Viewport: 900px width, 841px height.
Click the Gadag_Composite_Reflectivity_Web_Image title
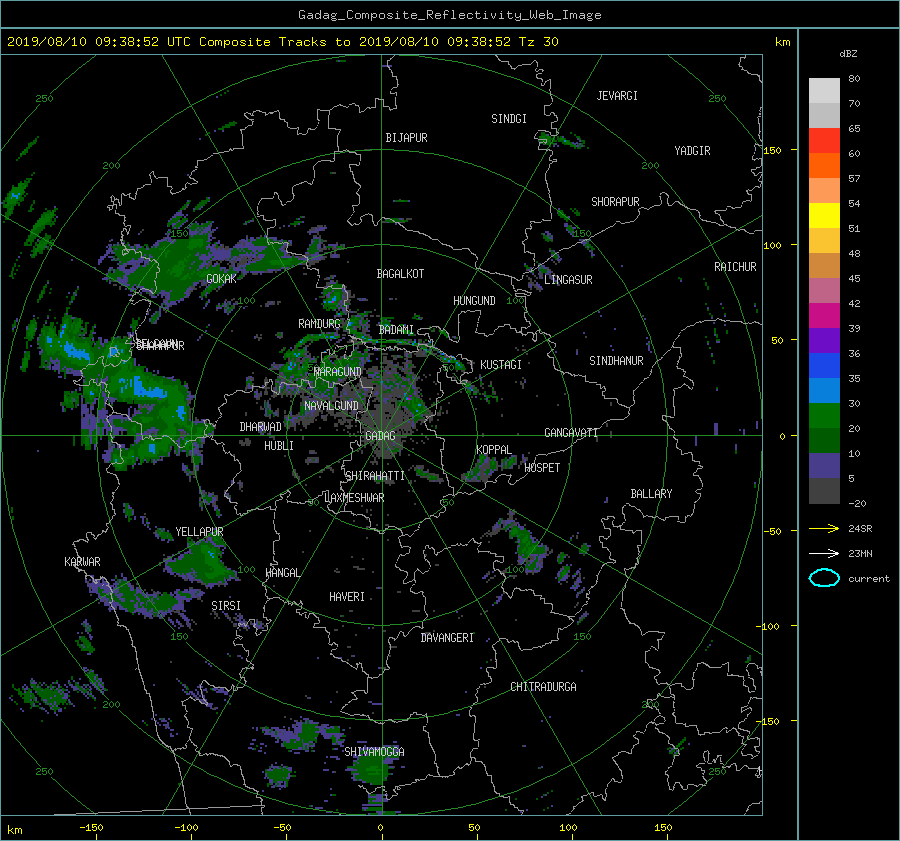click(x=449, y=15)
